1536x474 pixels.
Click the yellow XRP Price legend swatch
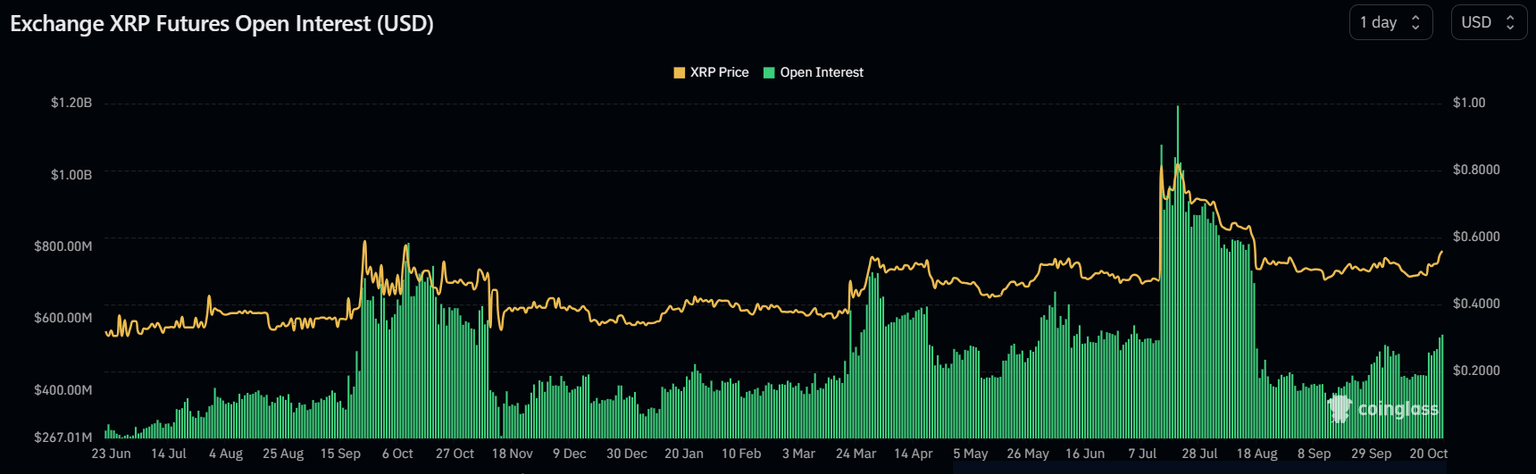point(680,73)
